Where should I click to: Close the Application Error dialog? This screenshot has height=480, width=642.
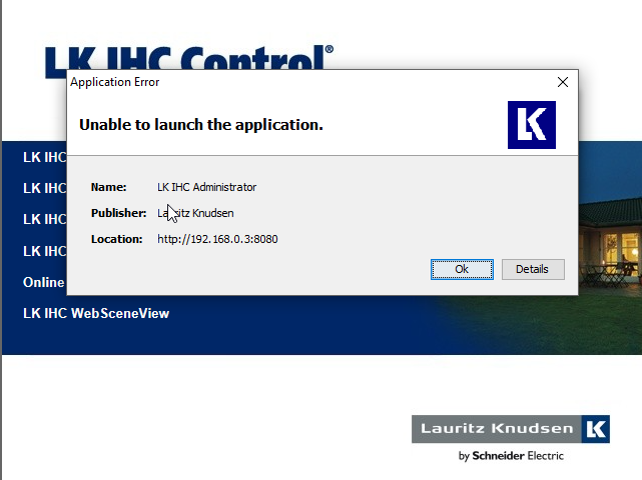coord(563,82)
